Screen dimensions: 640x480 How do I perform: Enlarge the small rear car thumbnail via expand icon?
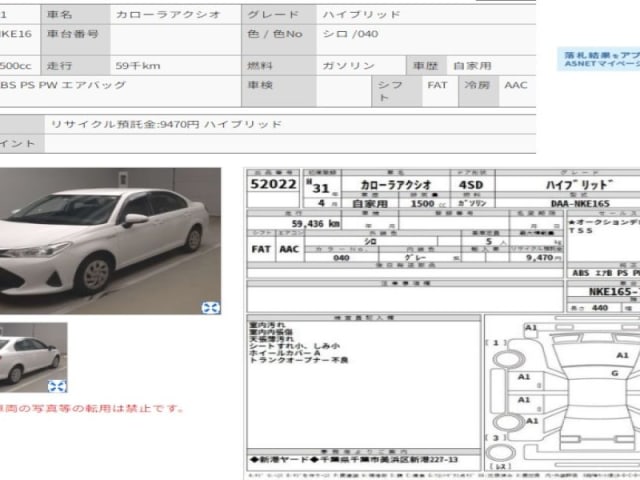[57, 386]
